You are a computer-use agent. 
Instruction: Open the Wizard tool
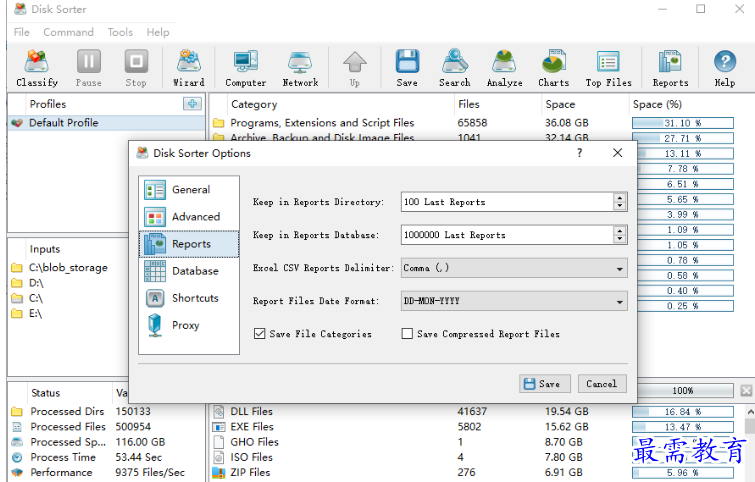[189, 68]
